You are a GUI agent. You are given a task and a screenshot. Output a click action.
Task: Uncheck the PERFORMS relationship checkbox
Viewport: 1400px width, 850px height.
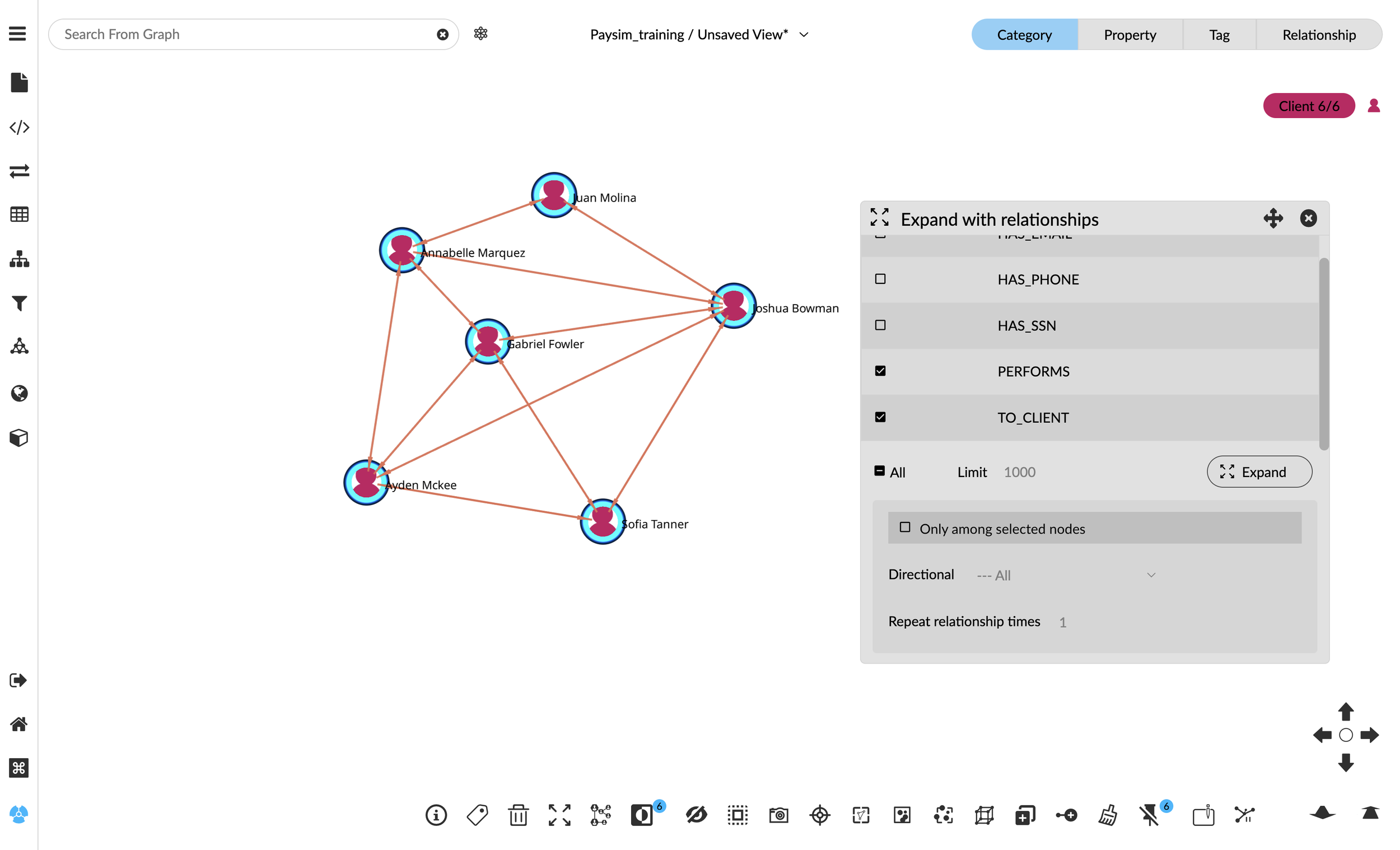click(880, 371)
